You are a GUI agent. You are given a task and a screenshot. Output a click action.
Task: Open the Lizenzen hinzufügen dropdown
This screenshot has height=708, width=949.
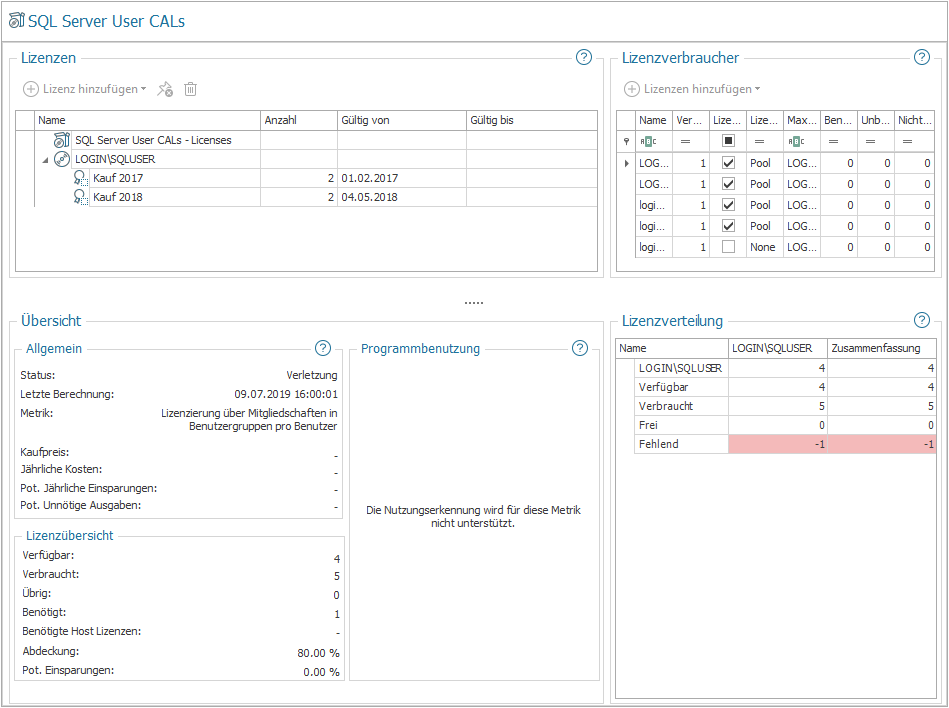pos(692,89)
